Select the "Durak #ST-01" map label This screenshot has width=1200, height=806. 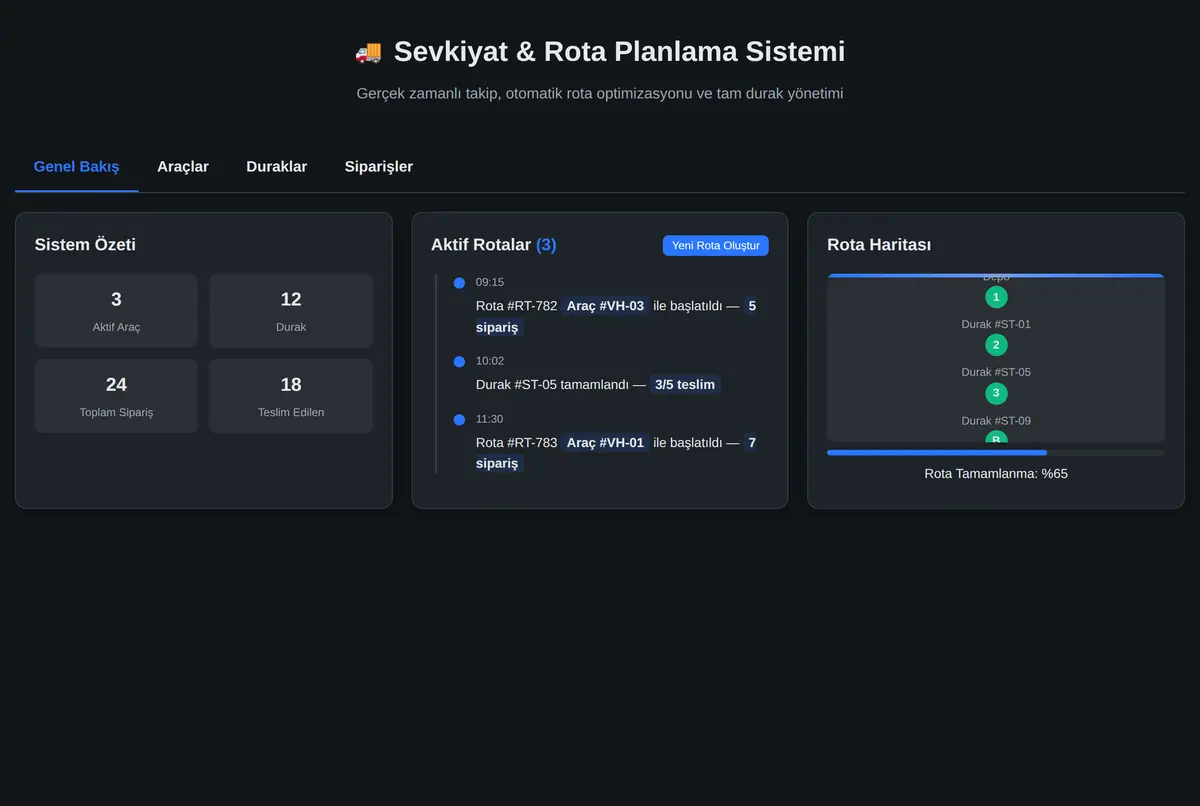pyautogui.click(x=996, y=324)
